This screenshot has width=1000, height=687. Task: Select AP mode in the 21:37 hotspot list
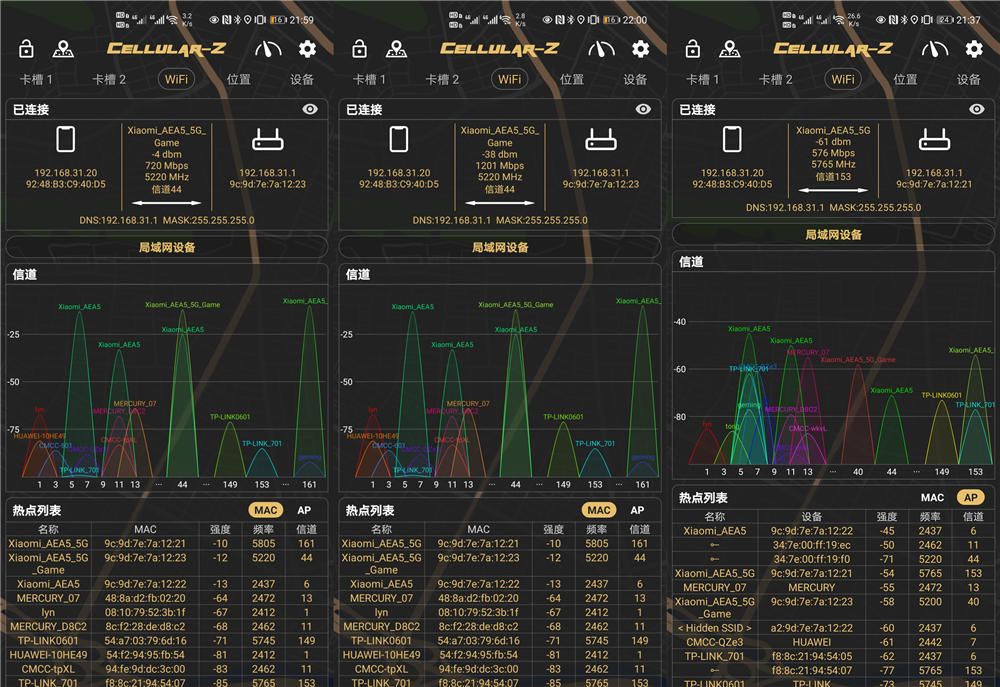pos(971,497)
